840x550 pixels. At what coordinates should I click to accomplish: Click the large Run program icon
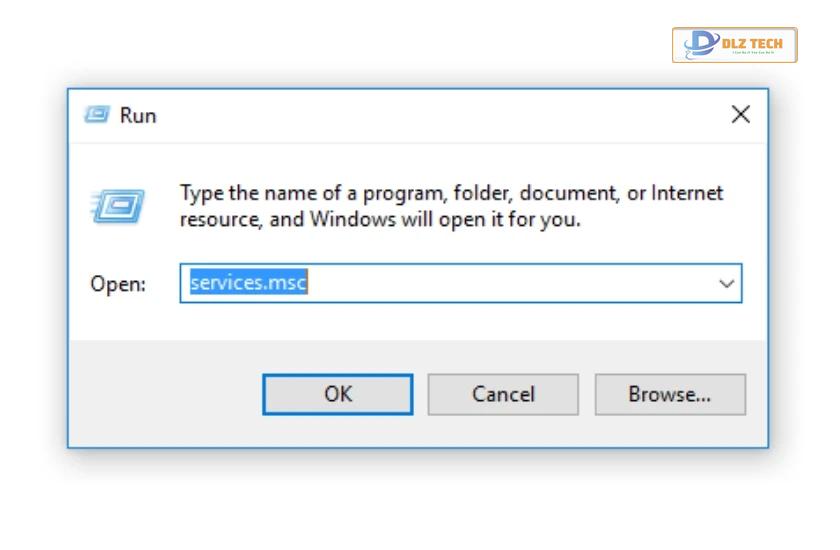tap(118, 206)
